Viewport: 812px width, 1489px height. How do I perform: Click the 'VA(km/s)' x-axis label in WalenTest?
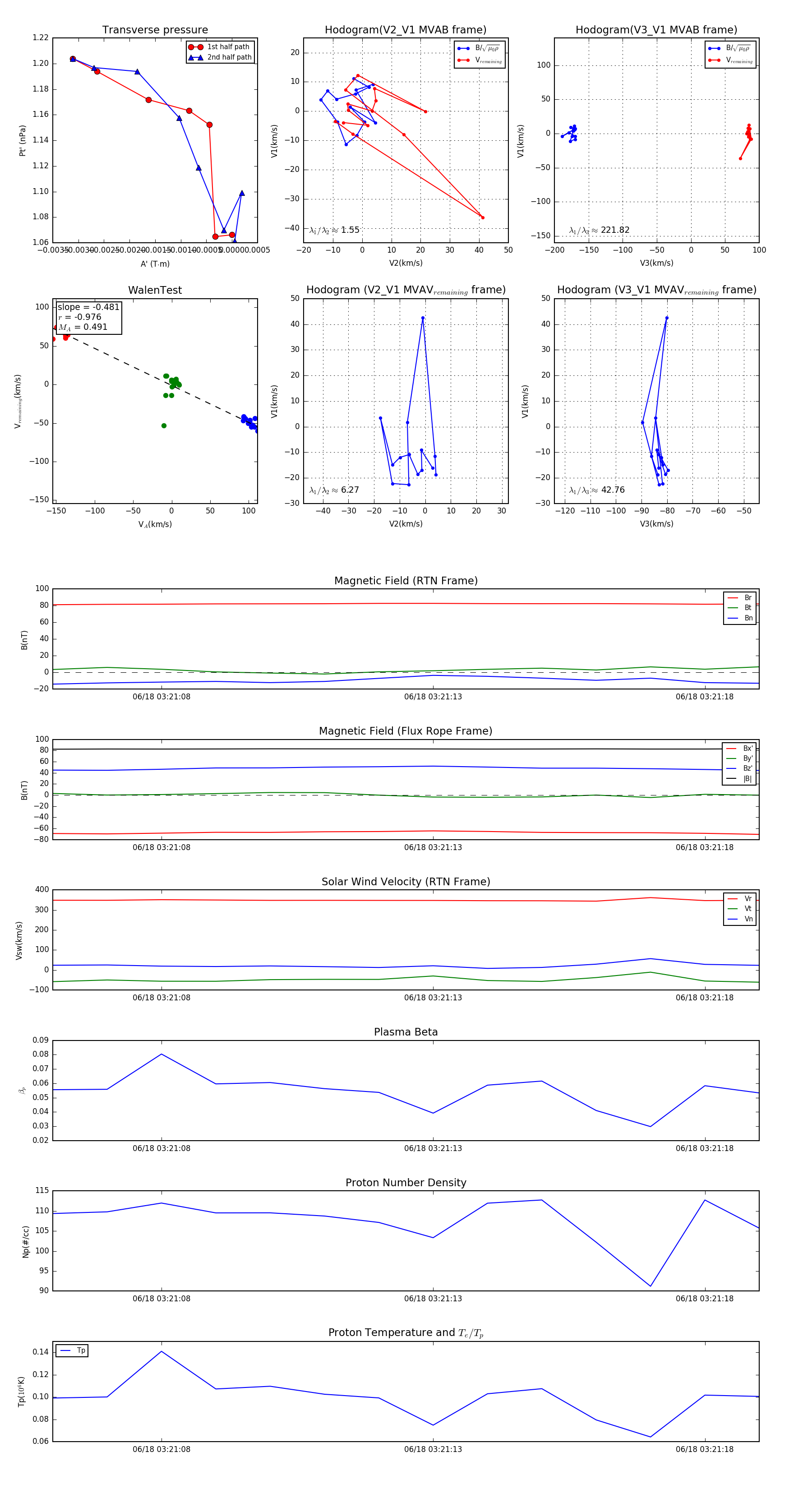click(155, 524)
